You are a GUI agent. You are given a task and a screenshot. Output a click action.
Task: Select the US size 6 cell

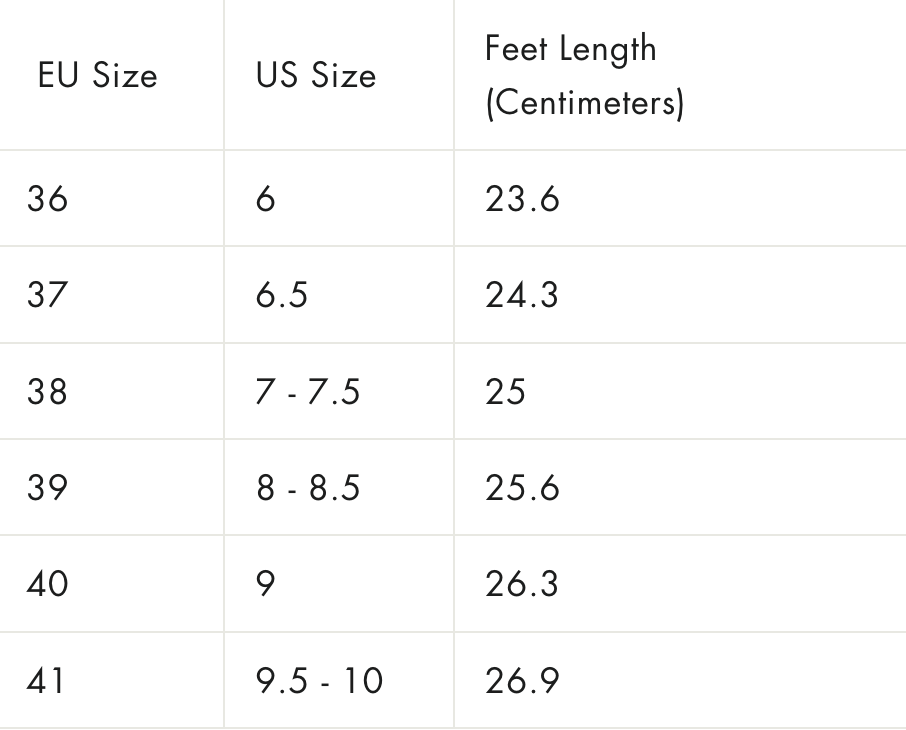pyautogui.click(x=266, y=199)
